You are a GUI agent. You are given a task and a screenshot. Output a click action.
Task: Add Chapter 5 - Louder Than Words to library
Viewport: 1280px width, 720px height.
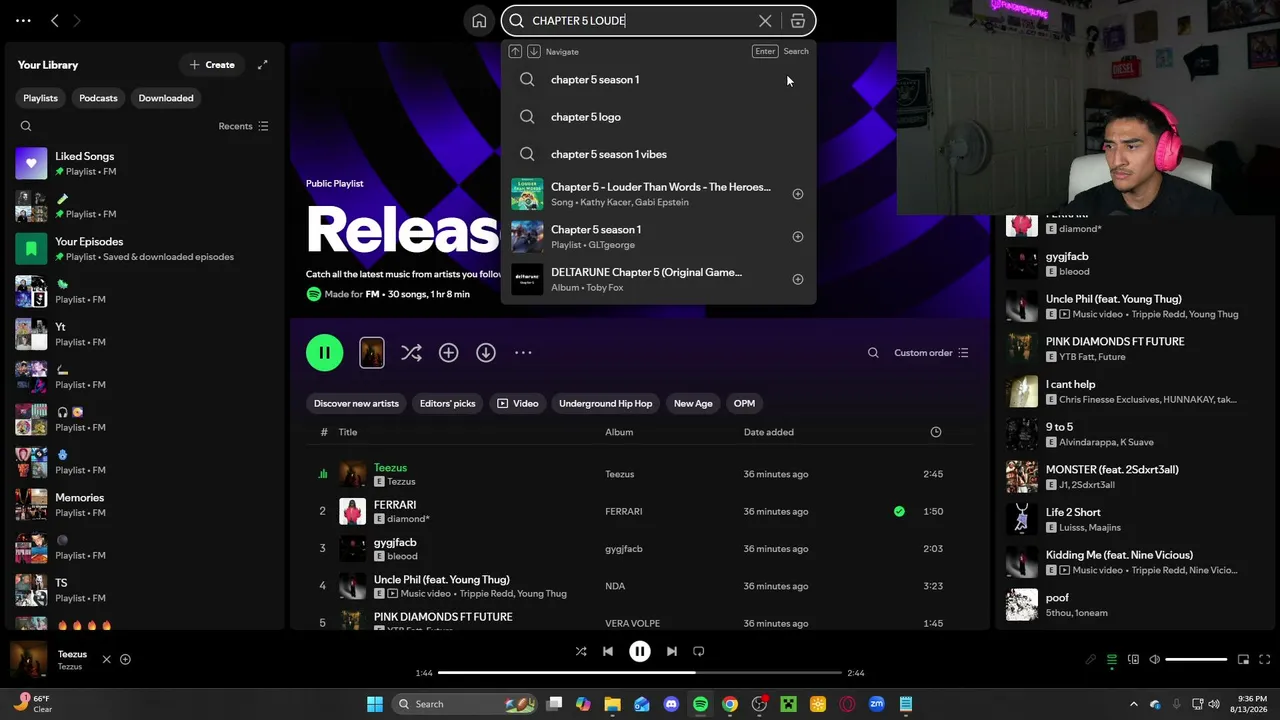pos(798,194)
